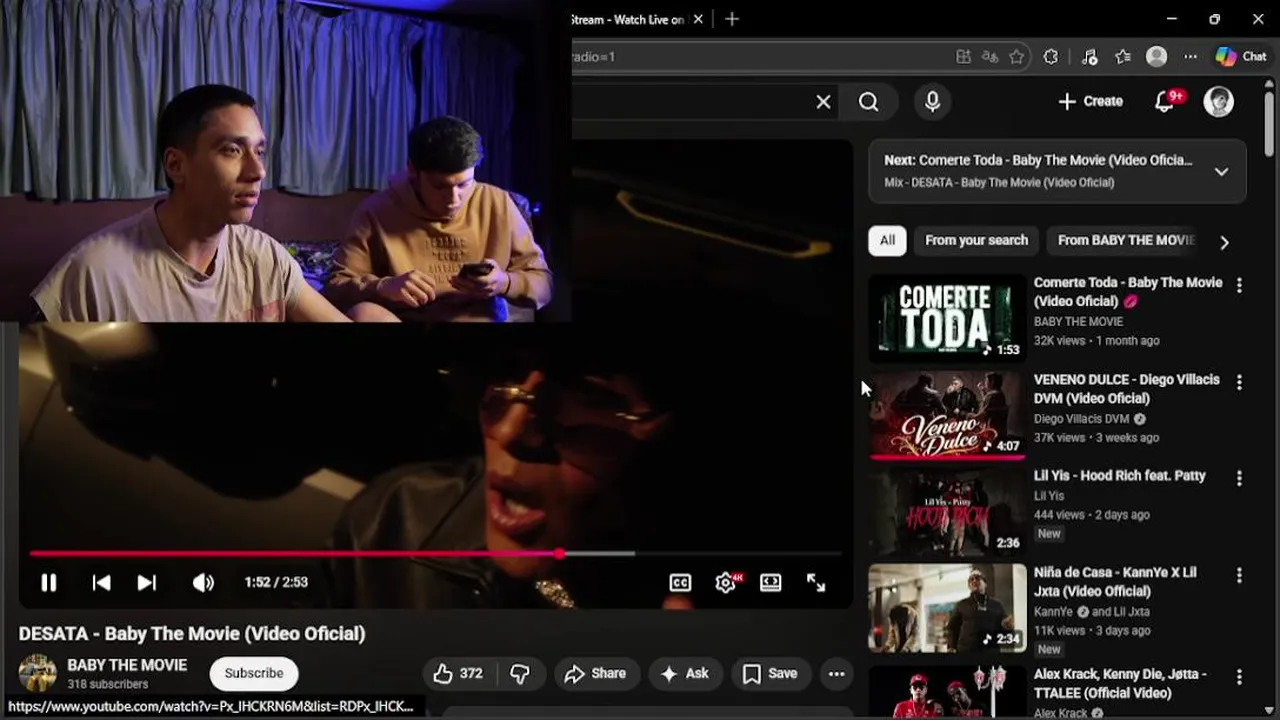
Task: Subscribe to BABY THE MOVIE
Action: point(254,673)
